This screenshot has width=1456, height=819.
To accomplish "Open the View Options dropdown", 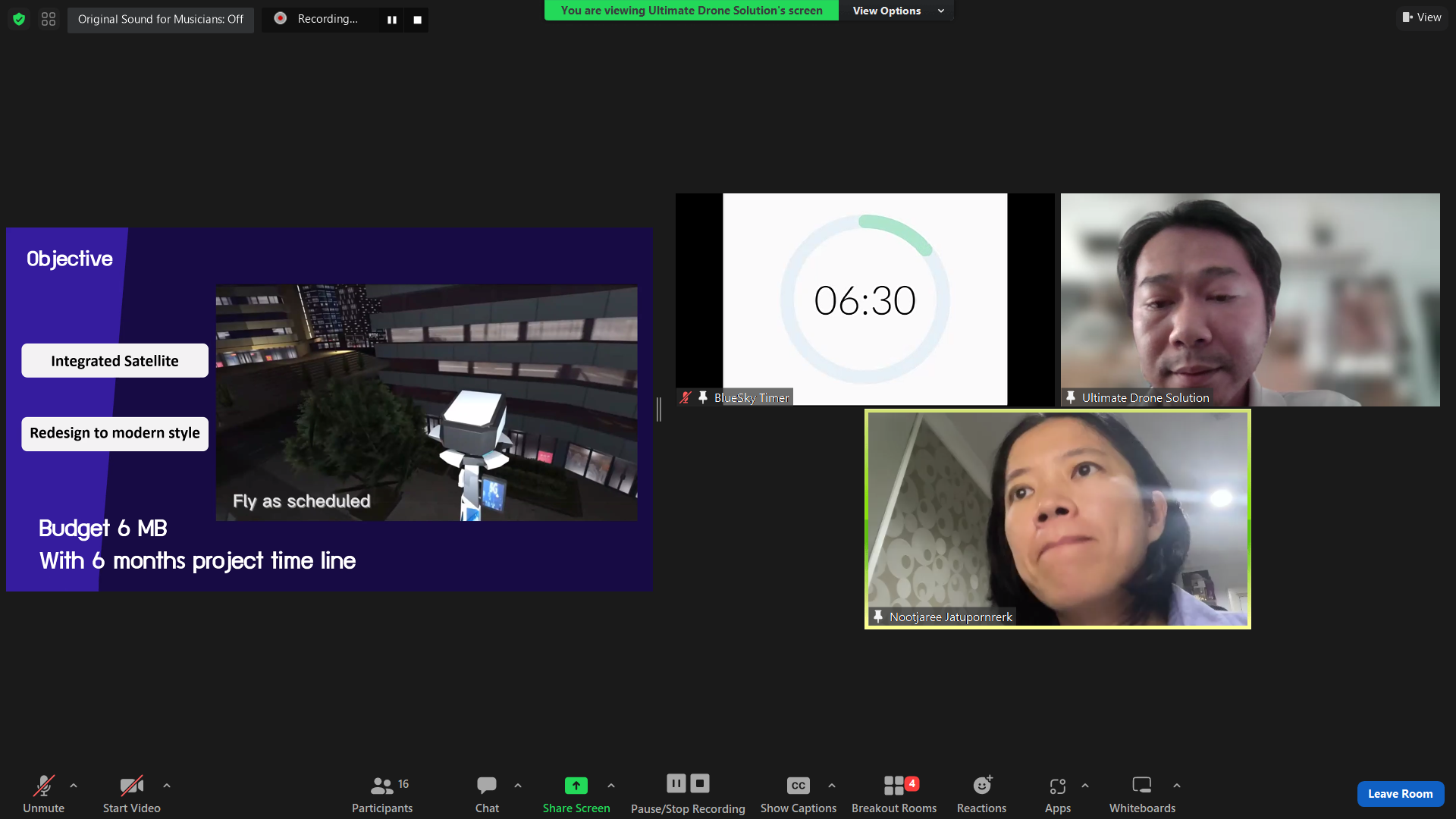I will [x=897, y=11].
